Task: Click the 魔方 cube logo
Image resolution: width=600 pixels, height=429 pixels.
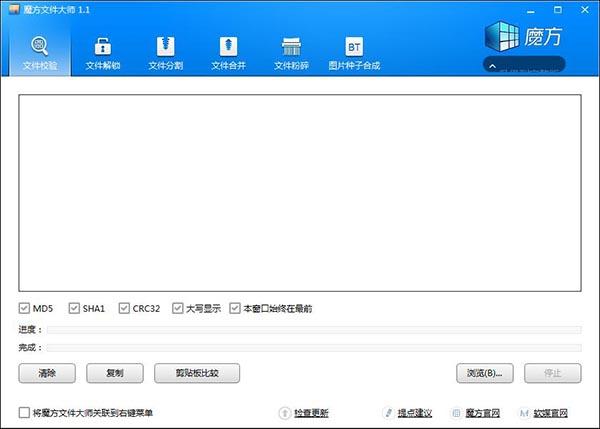Action: coord(501,36)
